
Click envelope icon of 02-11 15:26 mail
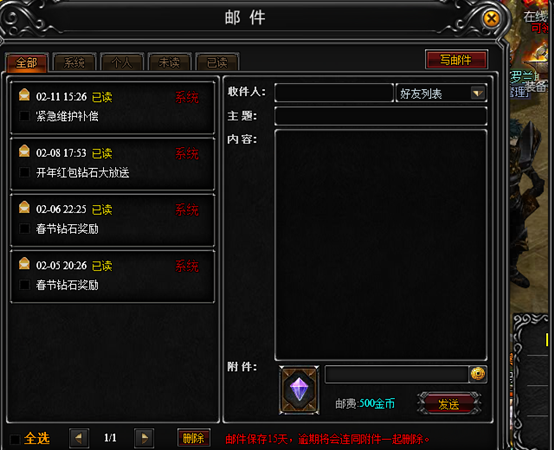tap(24, 95)
